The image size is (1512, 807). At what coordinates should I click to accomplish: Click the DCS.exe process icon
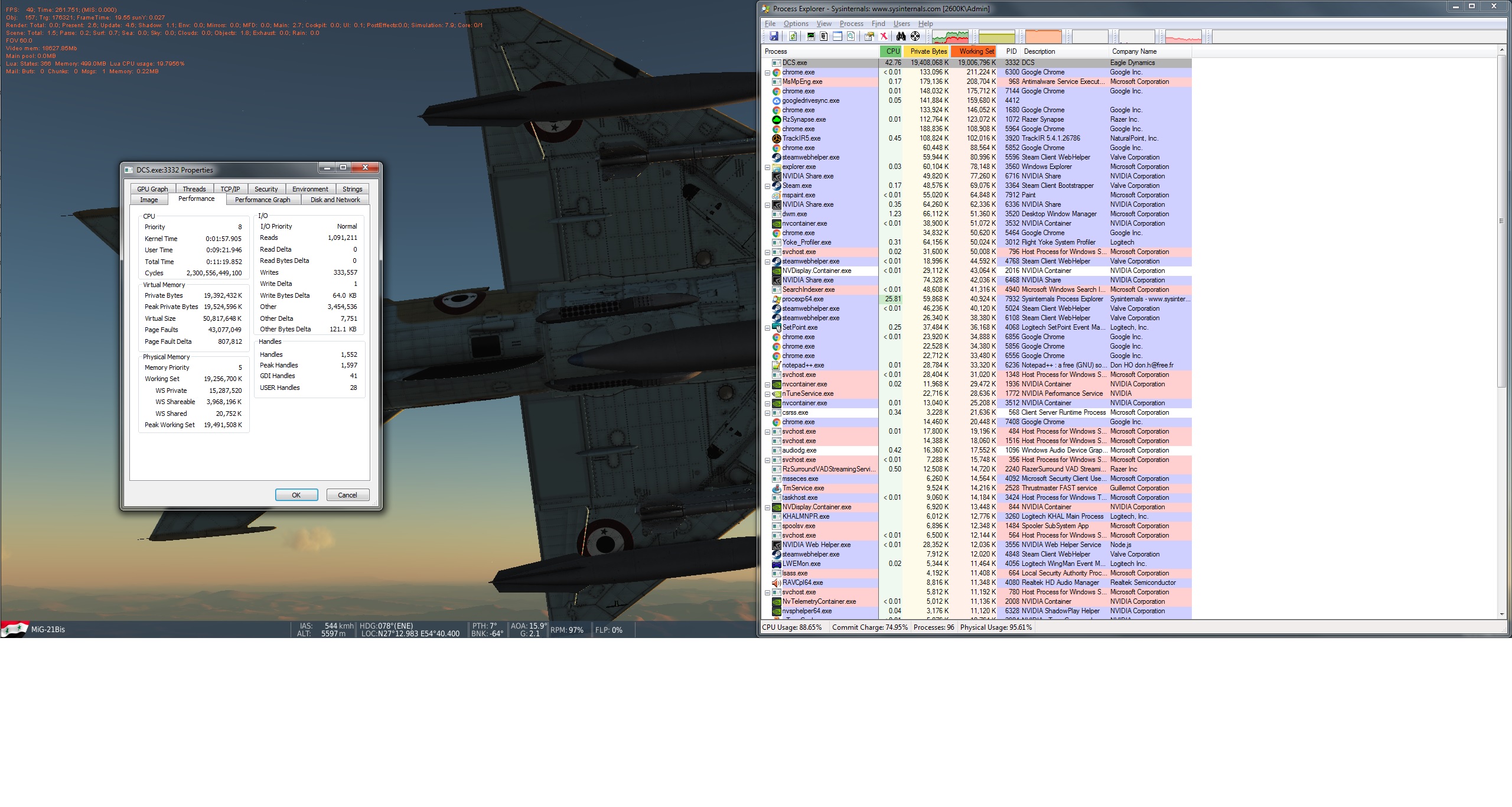pos(777,63)
